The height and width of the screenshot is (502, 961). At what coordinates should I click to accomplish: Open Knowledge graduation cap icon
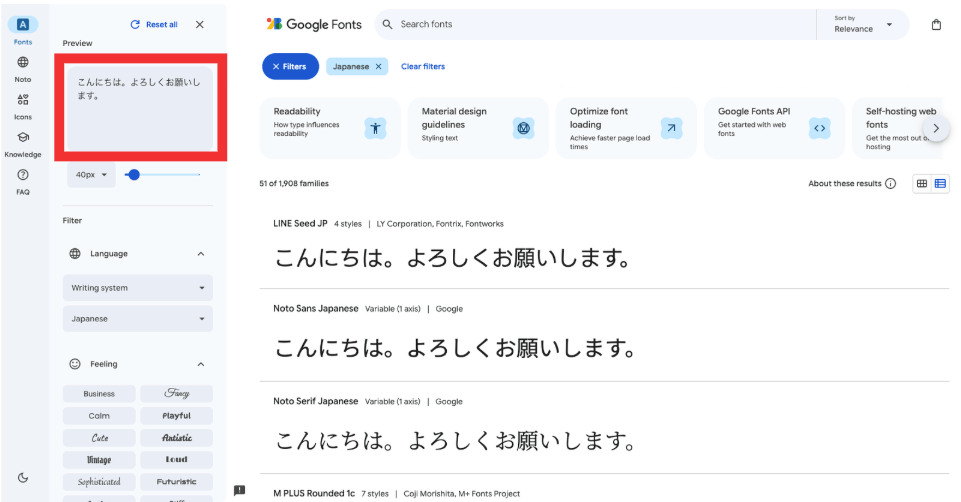(x=23, y=138)
